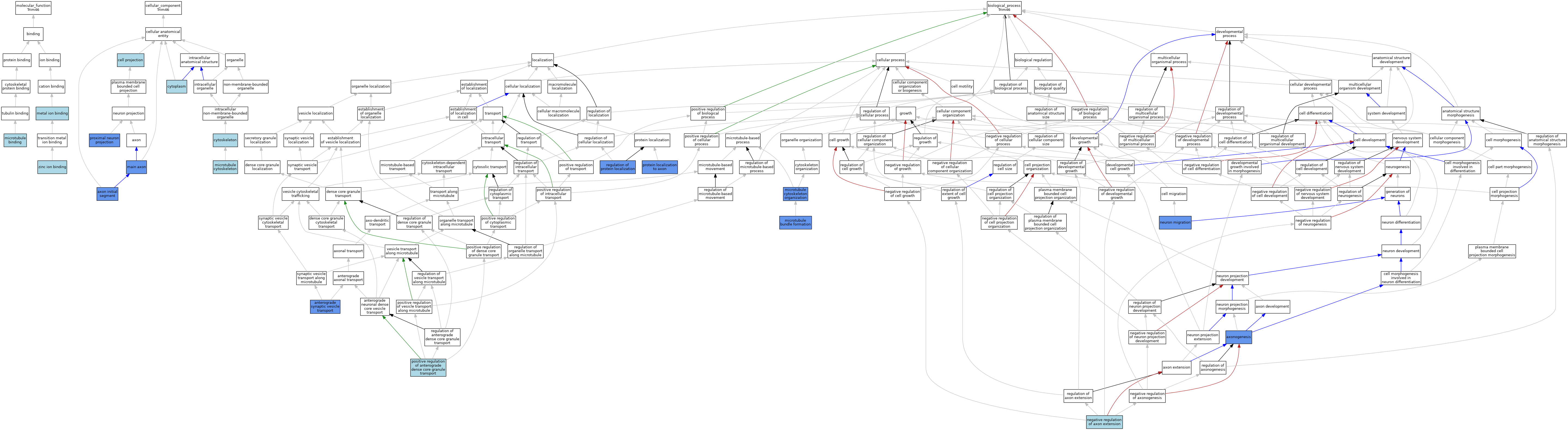Select the 'multicellular organismal process' node

1169,60
